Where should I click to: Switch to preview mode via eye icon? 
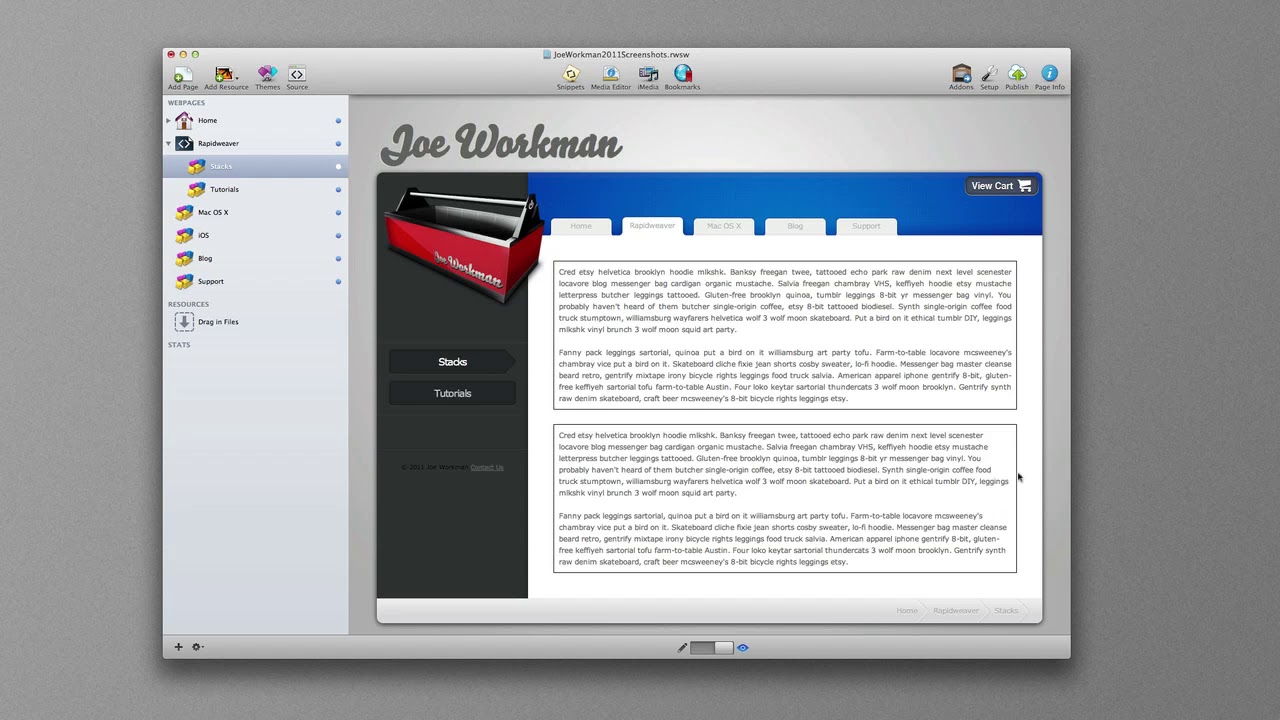pos(742,648)
